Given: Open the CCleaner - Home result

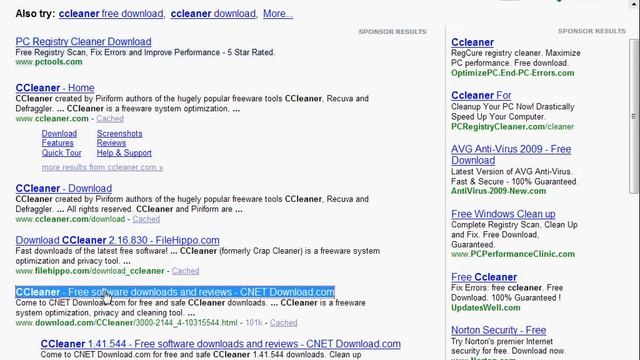Looking at the screenshot, I should [x=55, y=88].
